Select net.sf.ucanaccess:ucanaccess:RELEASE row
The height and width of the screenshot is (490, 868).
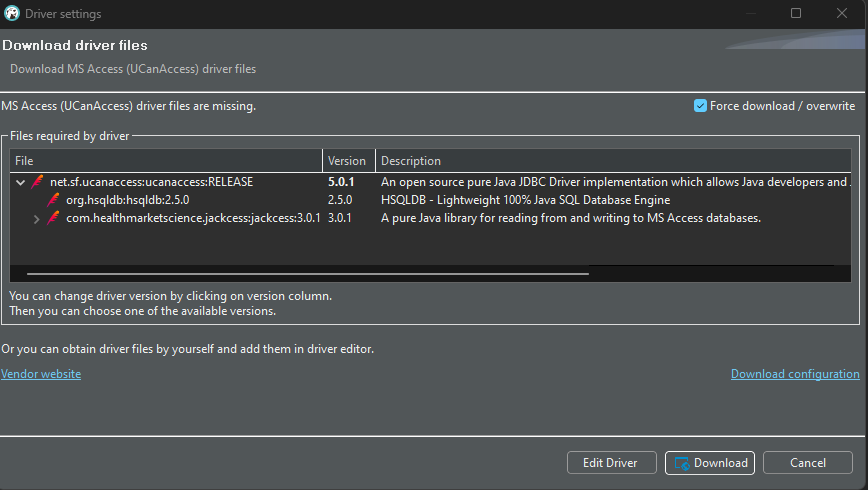pos(431,182)
